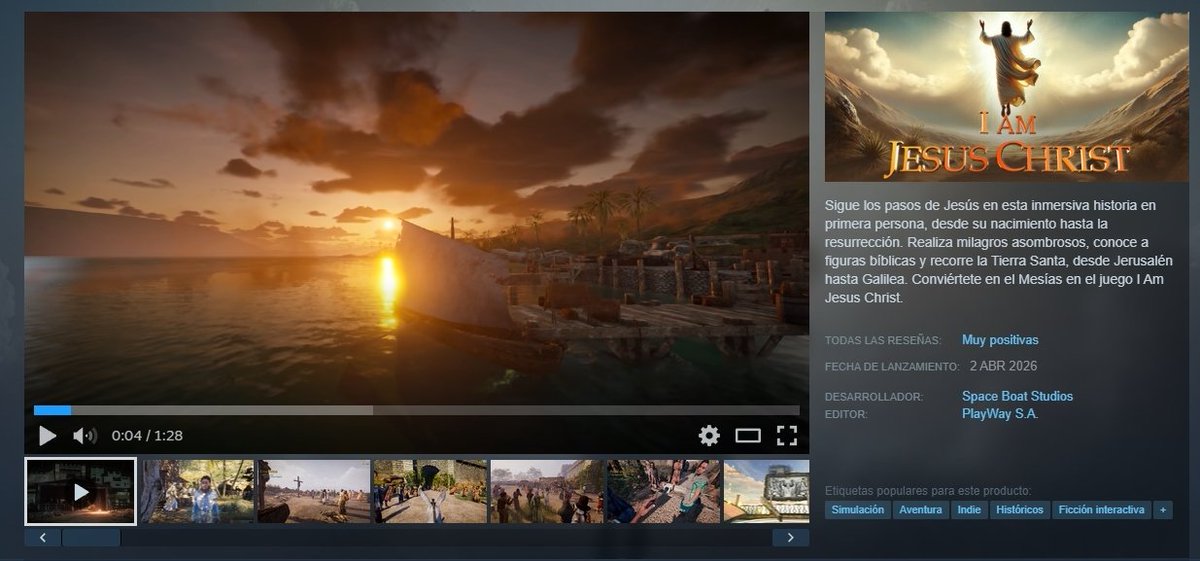Click the DESARROLLADOR label
The height and width of the screenshot is (561, 1200).
(874, 397)
